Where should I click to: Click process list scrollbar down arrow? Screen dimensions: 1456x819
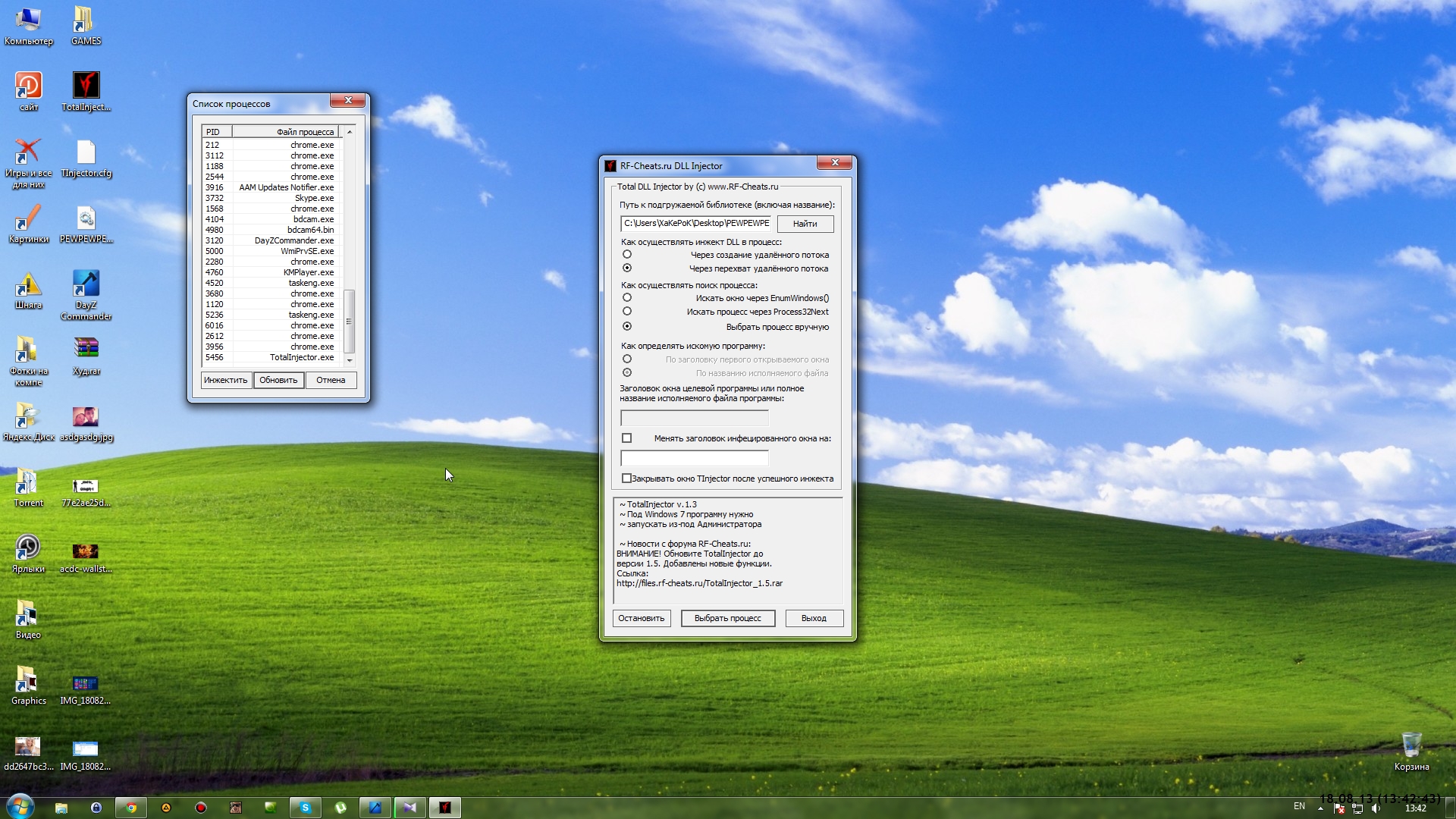coord(350,360)
